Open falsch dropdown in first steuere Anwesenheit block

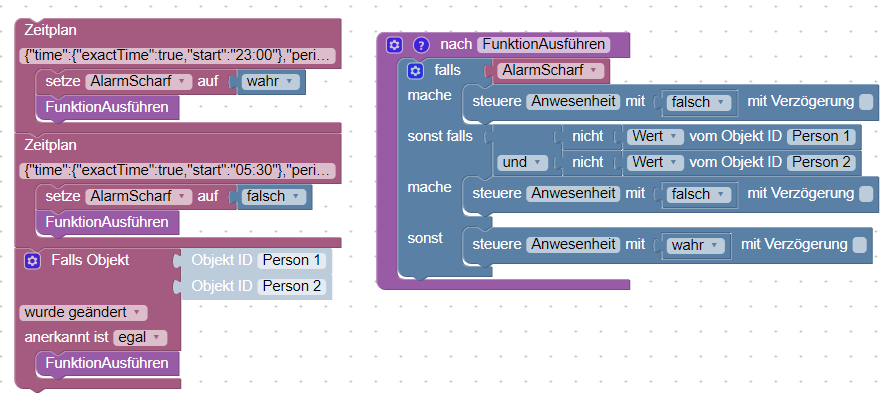tap(699, 102)
